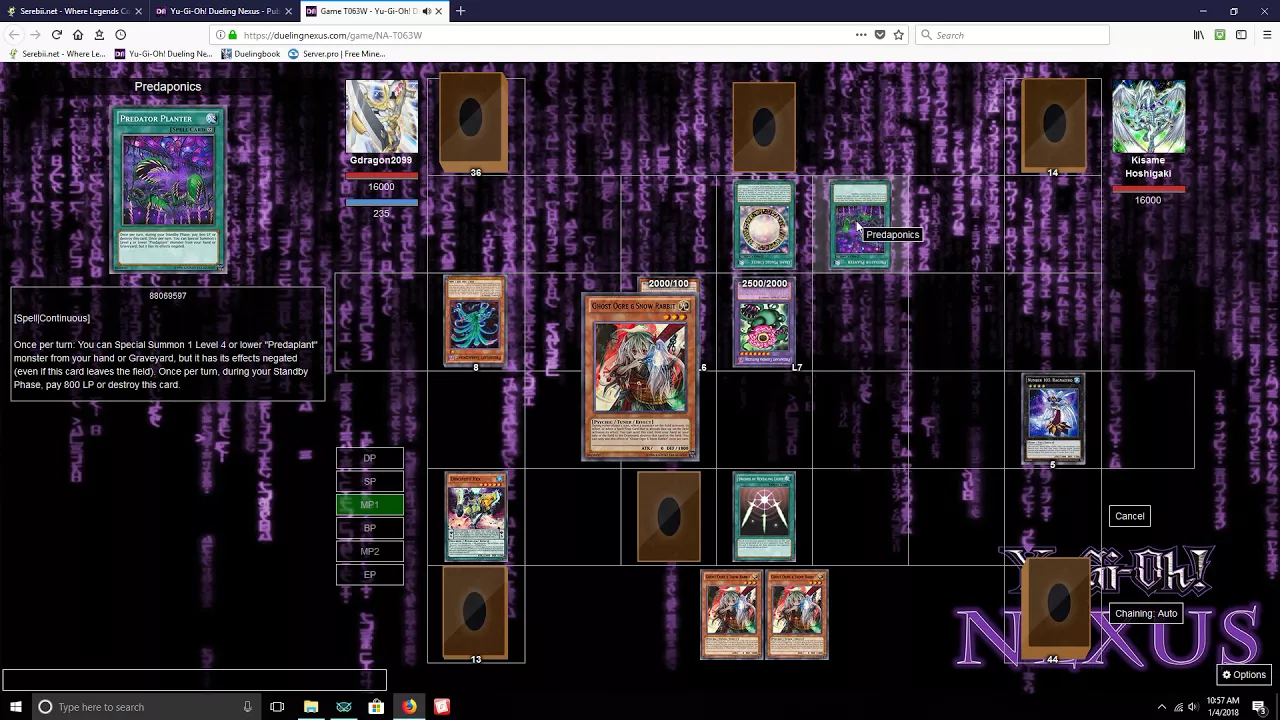1280x720 pixels.
Task: Go to MP2 phase button
Action: 369,551
